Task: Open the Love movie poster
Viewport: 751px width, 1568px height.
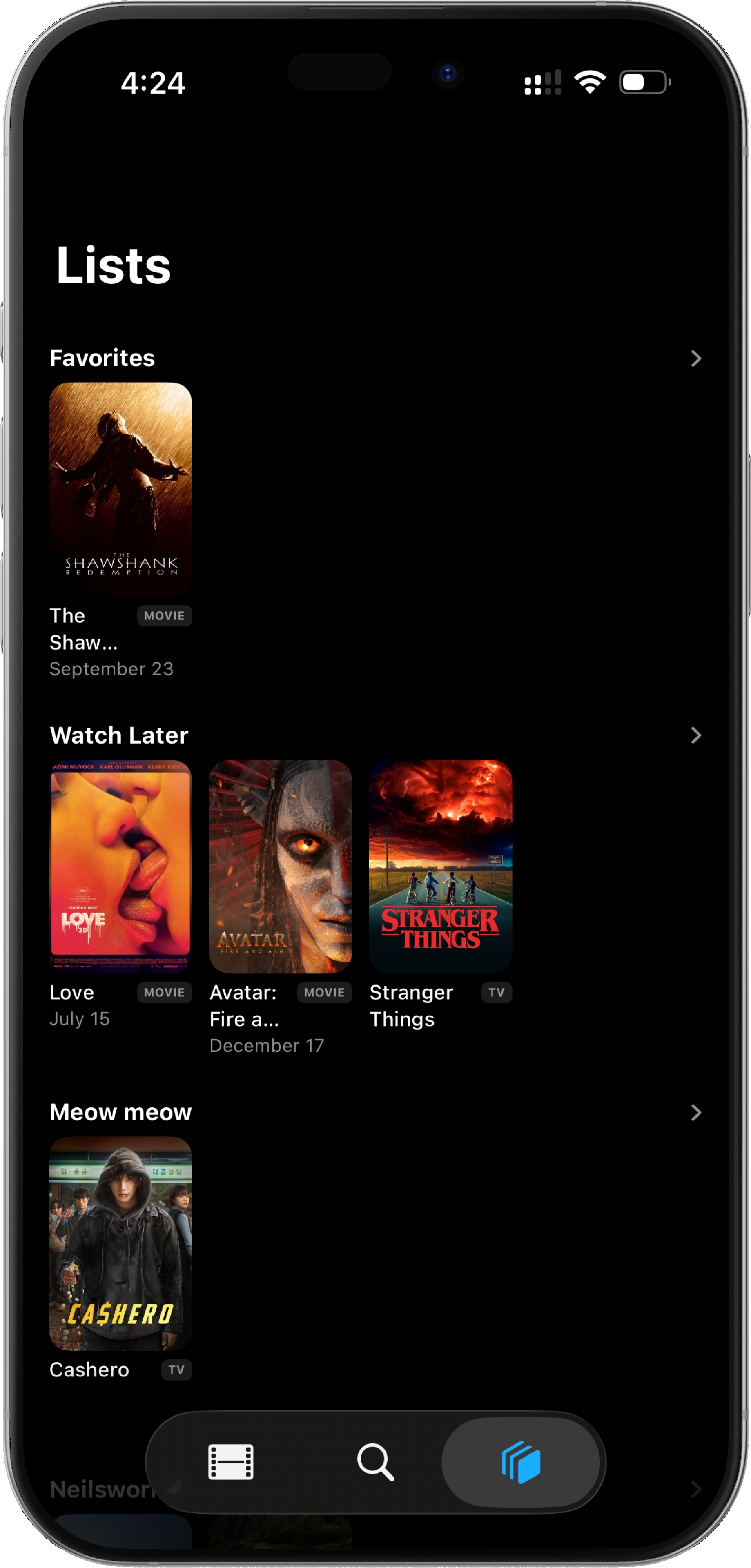Action: click(x=120, y=866)
